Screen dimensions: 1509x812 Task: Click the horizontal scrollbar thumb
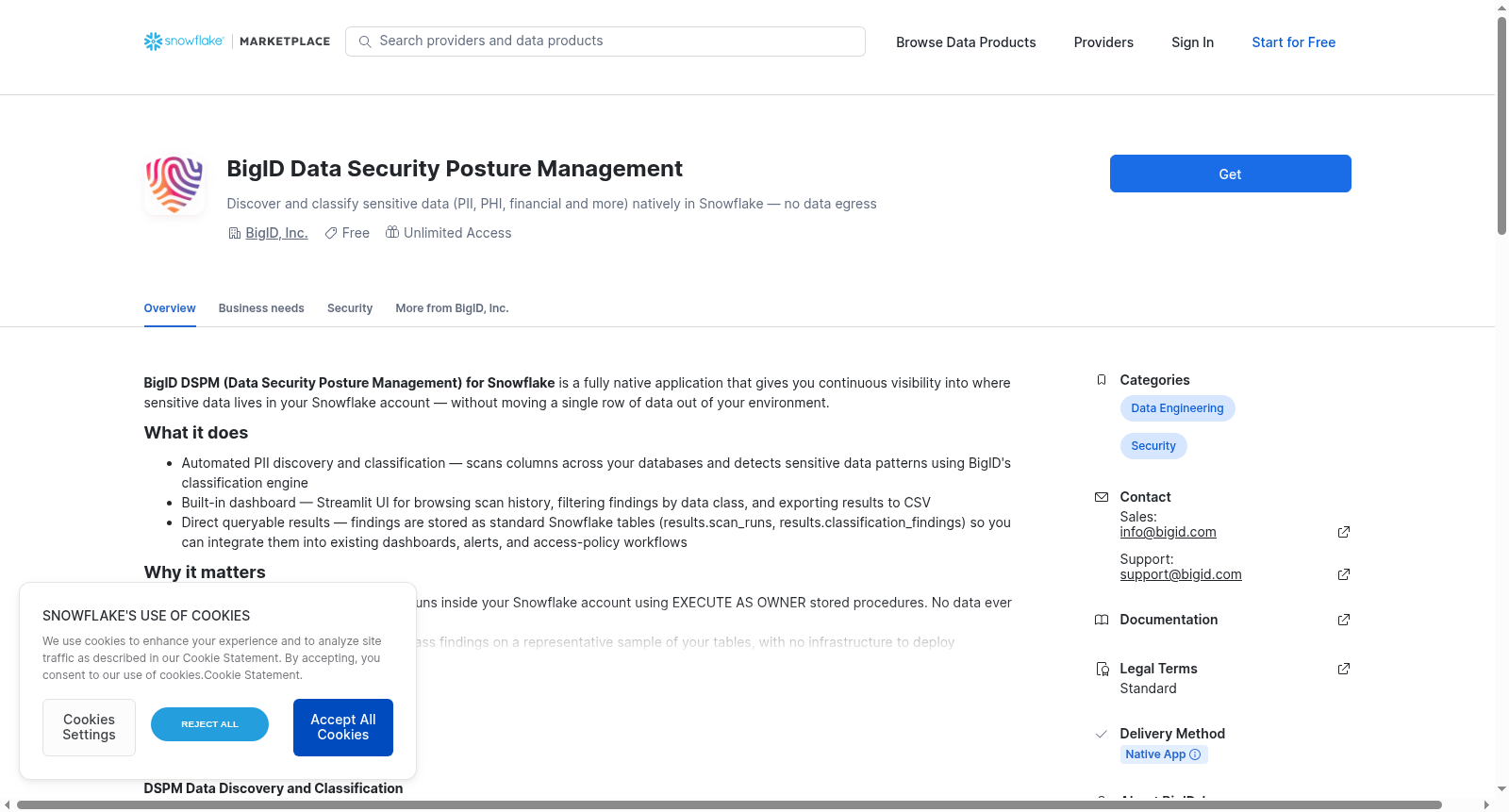click(729, 804)
